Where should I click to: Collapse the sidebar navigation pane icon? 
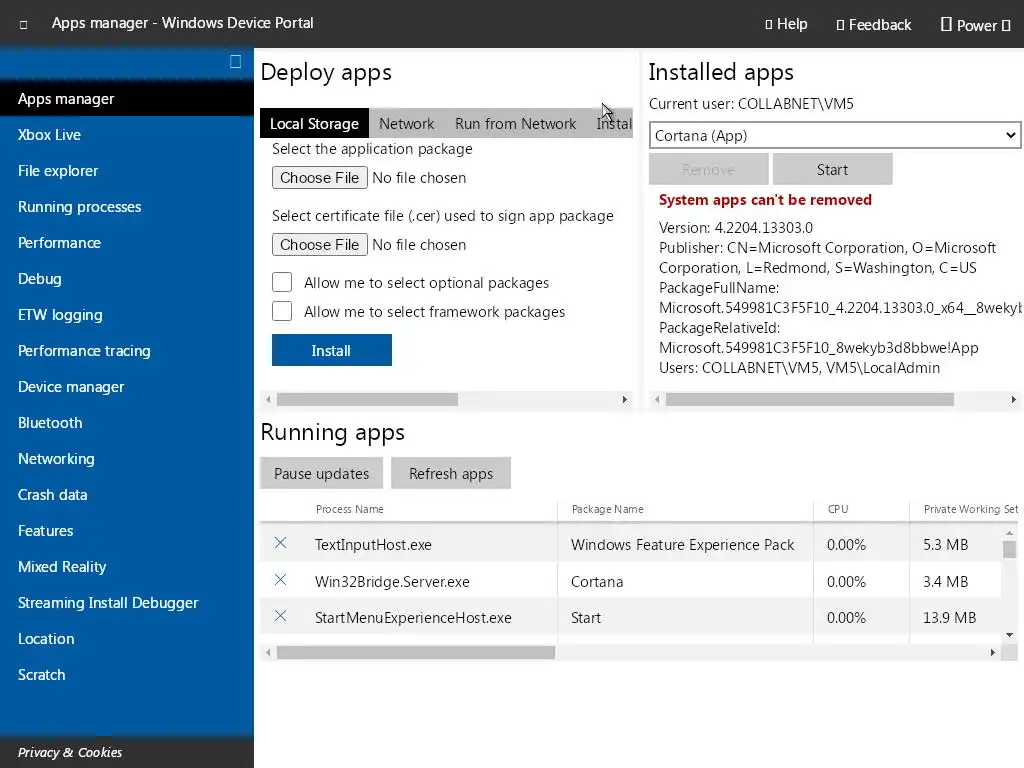coord(235,62)
